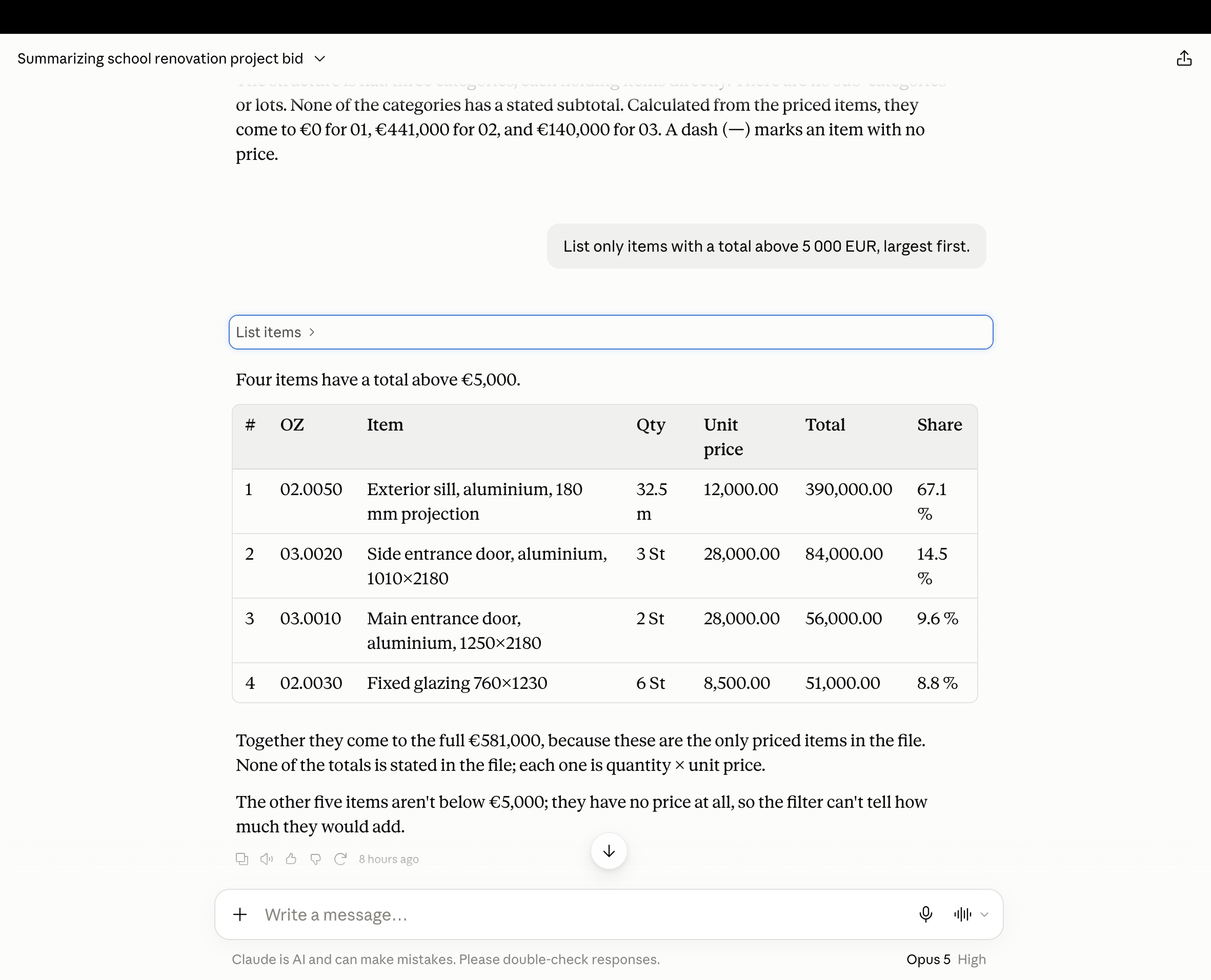Open the voice mode options chevron
The height and width of the screenshot is (980, 1211).
tap(984, 914)
